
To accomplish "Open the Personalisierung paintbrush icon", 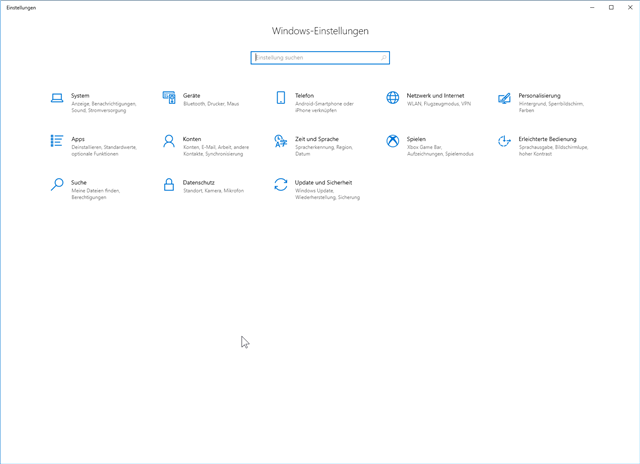I will (504, 98).
